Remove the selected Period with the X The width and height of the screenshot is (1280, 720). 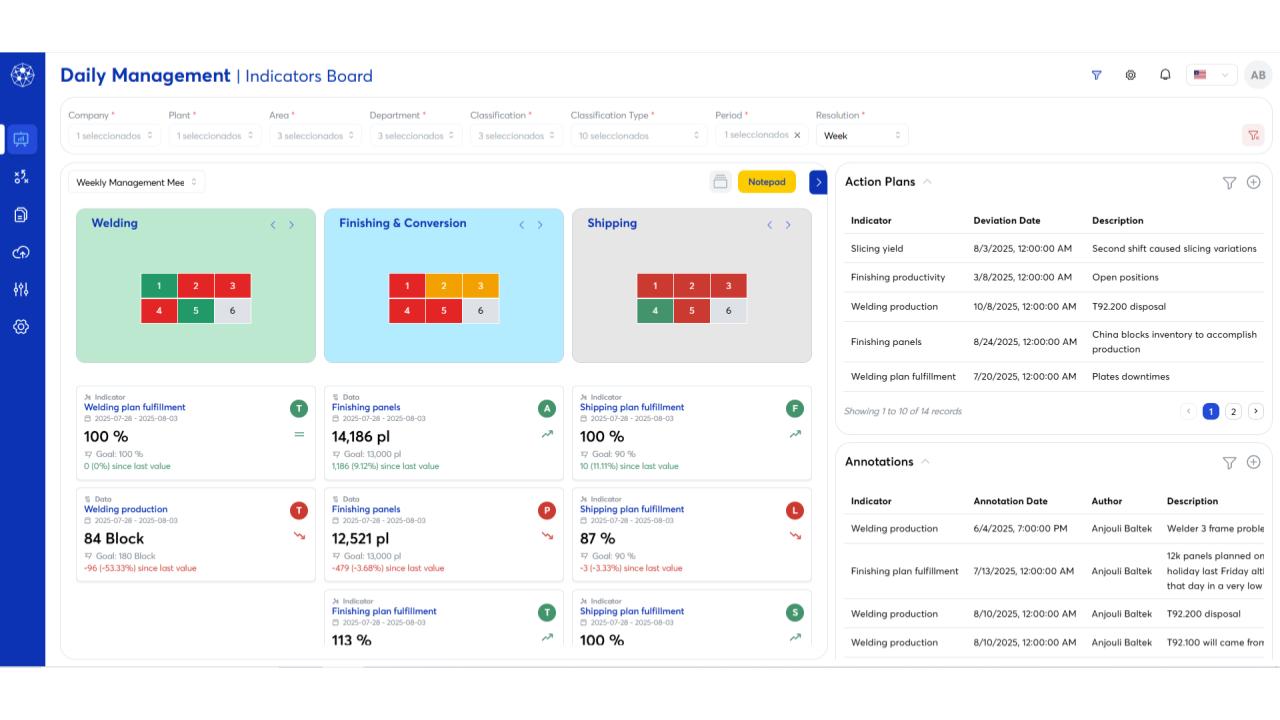tap(797, 135)
